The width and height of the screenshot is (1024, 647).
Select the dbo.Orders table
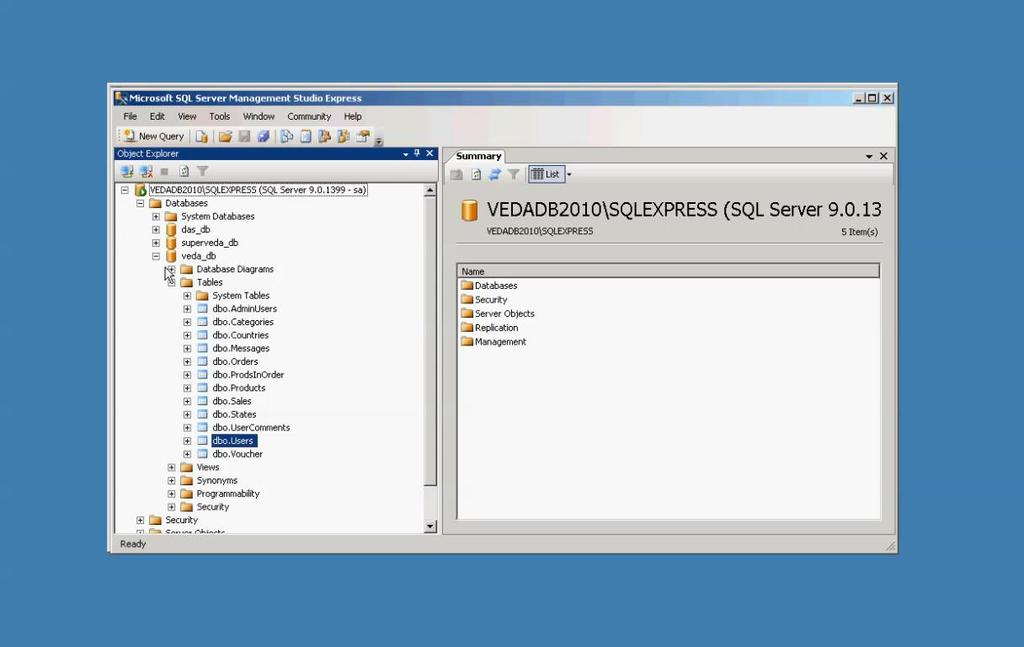pos(235,362)
